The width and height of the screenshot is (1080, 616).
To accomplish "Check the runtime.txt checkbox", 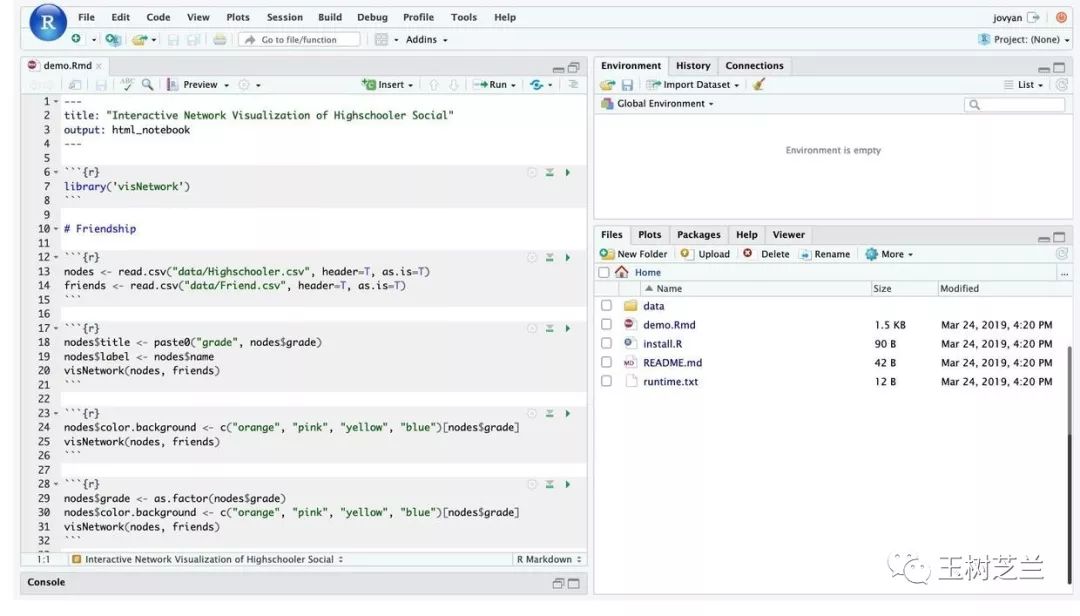I will click(x=606, y=381).
